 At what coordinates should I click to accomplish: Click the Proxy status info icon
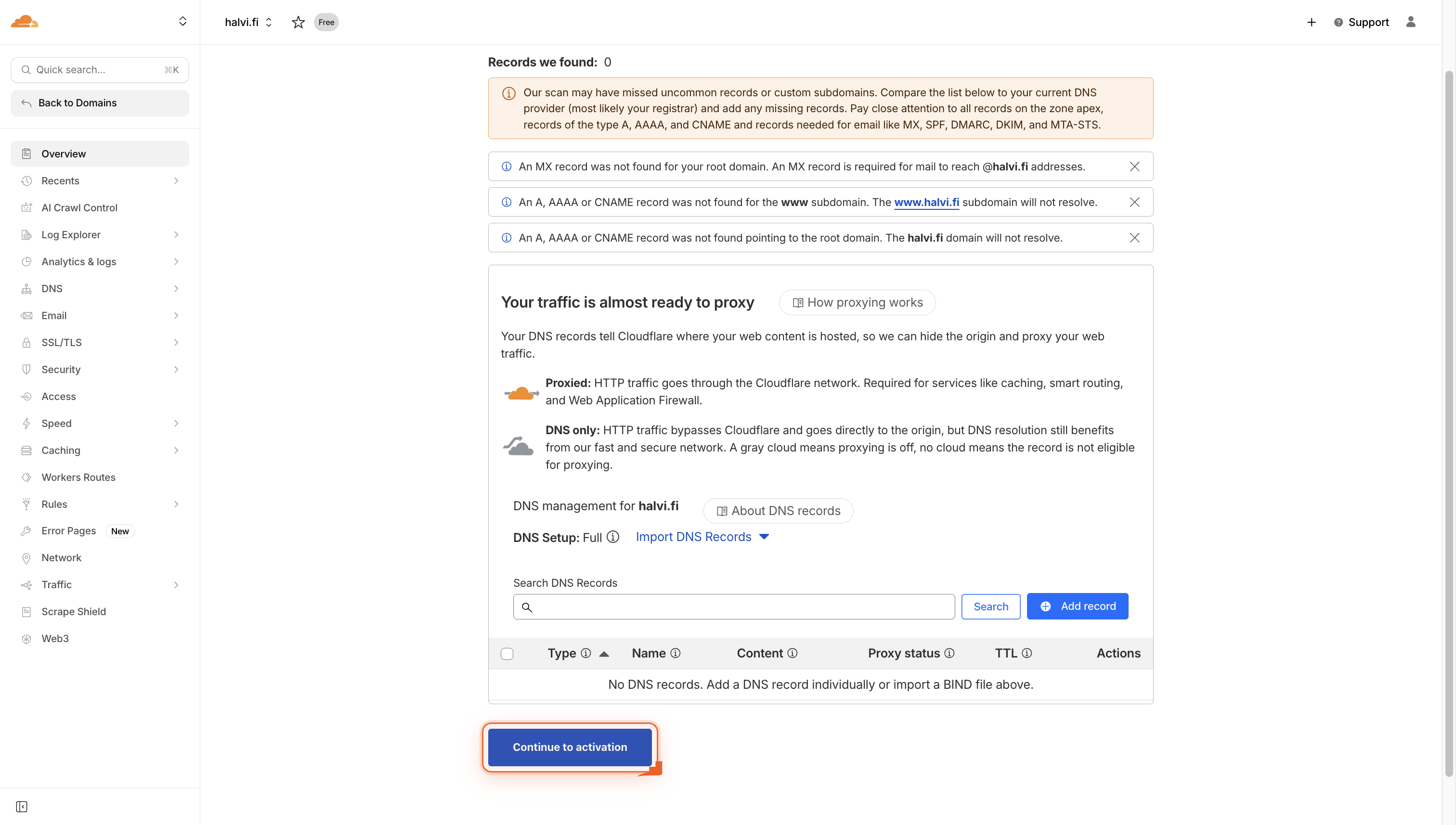click(x=949, y=653)
